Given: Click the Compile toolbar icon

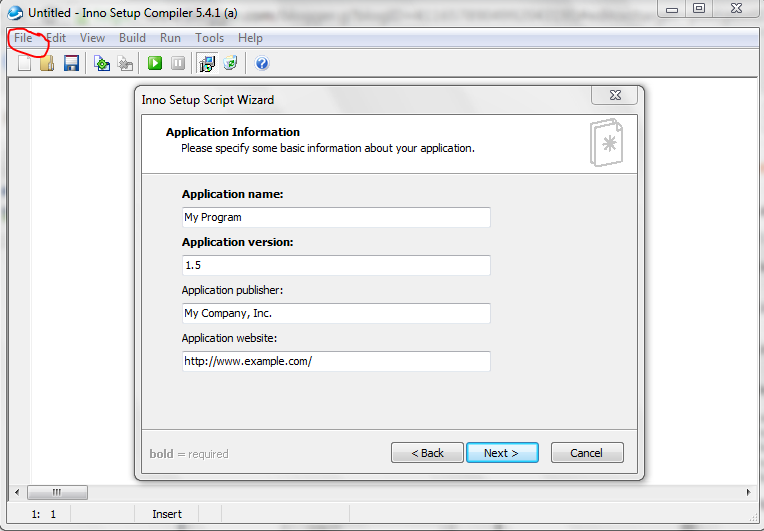Looking at the screenshot, I should (x=102, y=63).
